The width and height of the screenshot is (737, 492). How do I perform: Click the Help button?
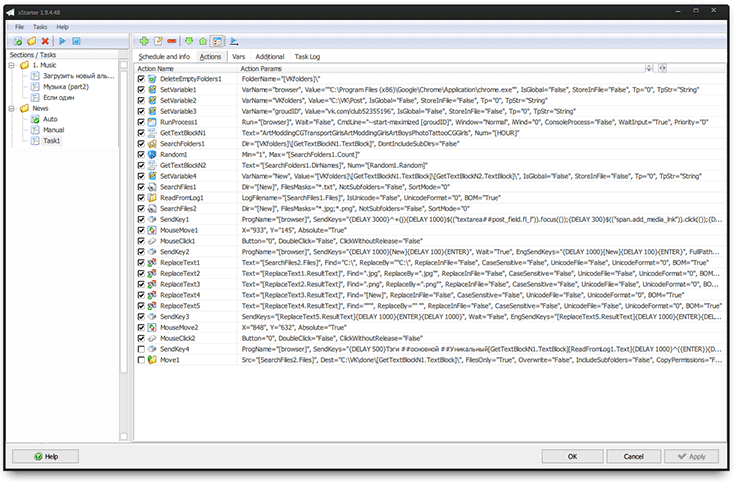click(46, 456)
